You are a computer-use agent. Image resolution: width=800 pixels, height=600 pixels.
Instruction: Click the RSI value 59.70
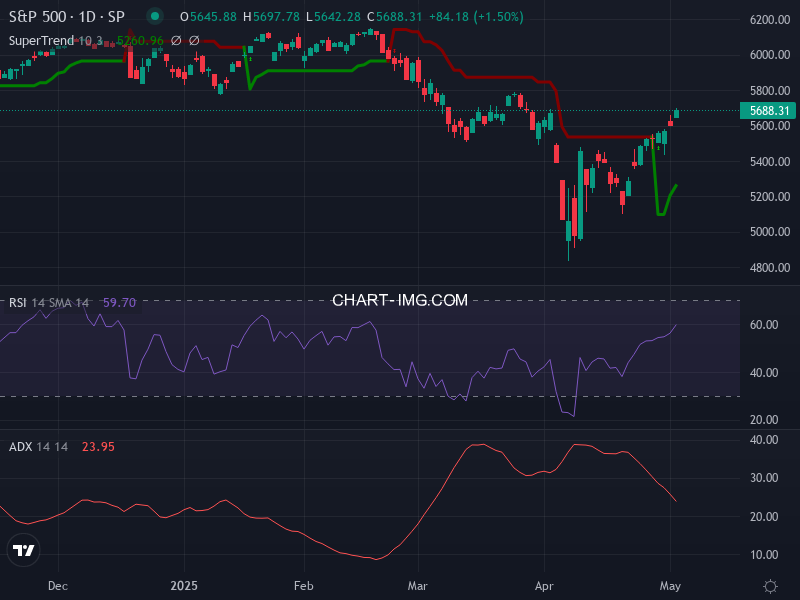(119, 303)
